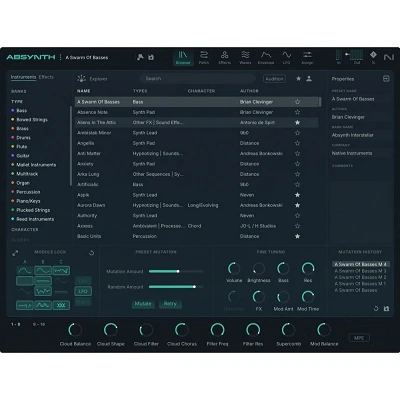Click the Filter Freq macro knob
The width and height of the screenshot is (400, 400).
[217, 330]
